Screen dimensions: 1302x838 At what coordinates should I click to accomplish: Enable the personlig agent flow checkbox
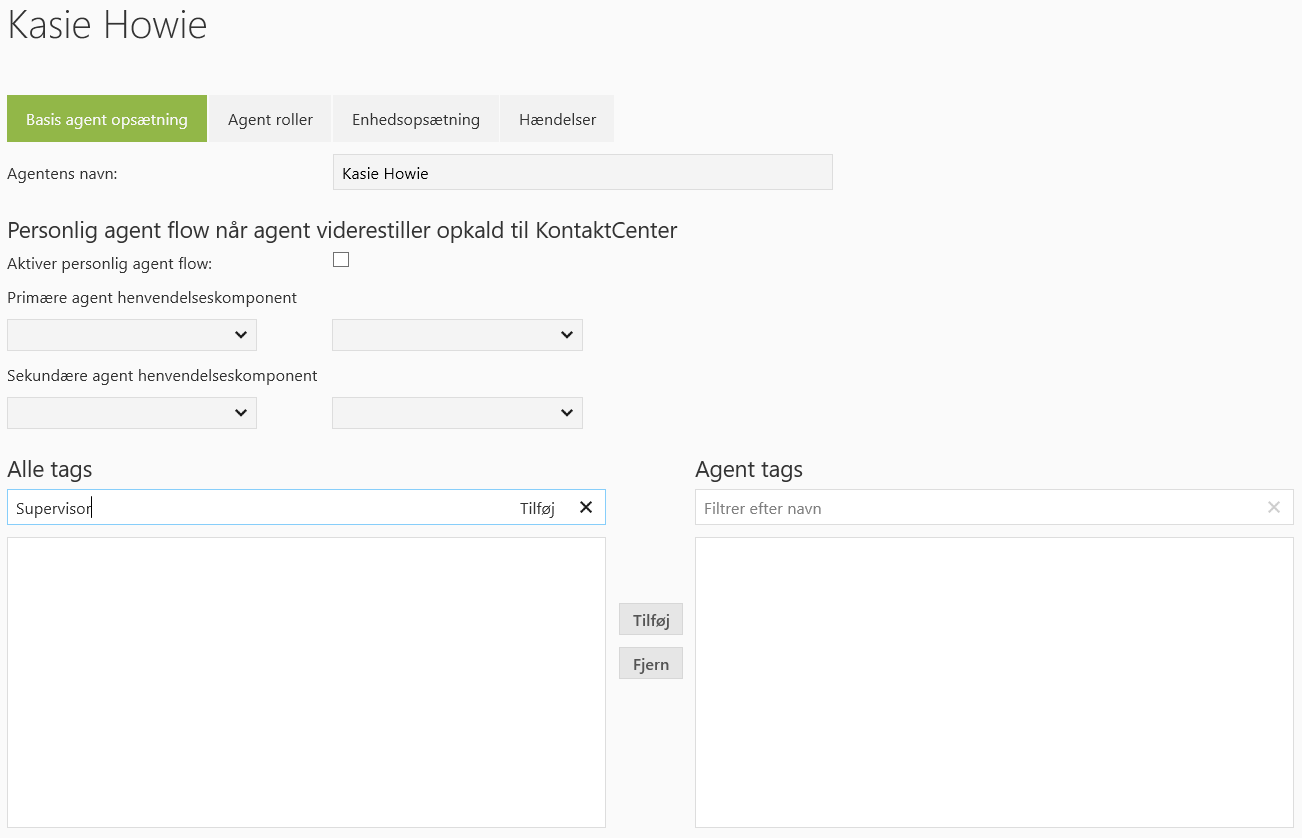click(341, 260)
